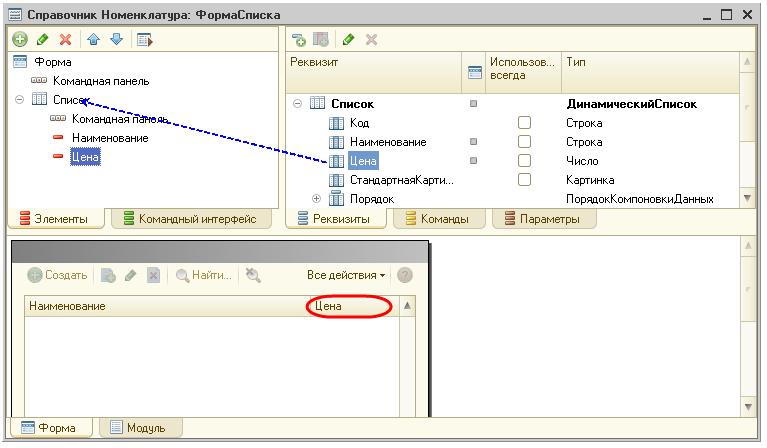
Task: Select СтандартнаяКарти... attribute row
Action: 402,180
